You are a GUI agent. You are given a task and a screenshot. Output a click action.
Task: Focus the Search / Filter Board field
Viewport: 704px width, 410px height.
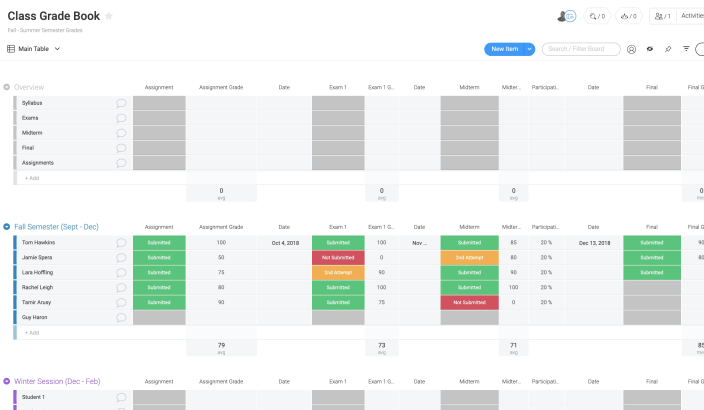pos(581,49)
